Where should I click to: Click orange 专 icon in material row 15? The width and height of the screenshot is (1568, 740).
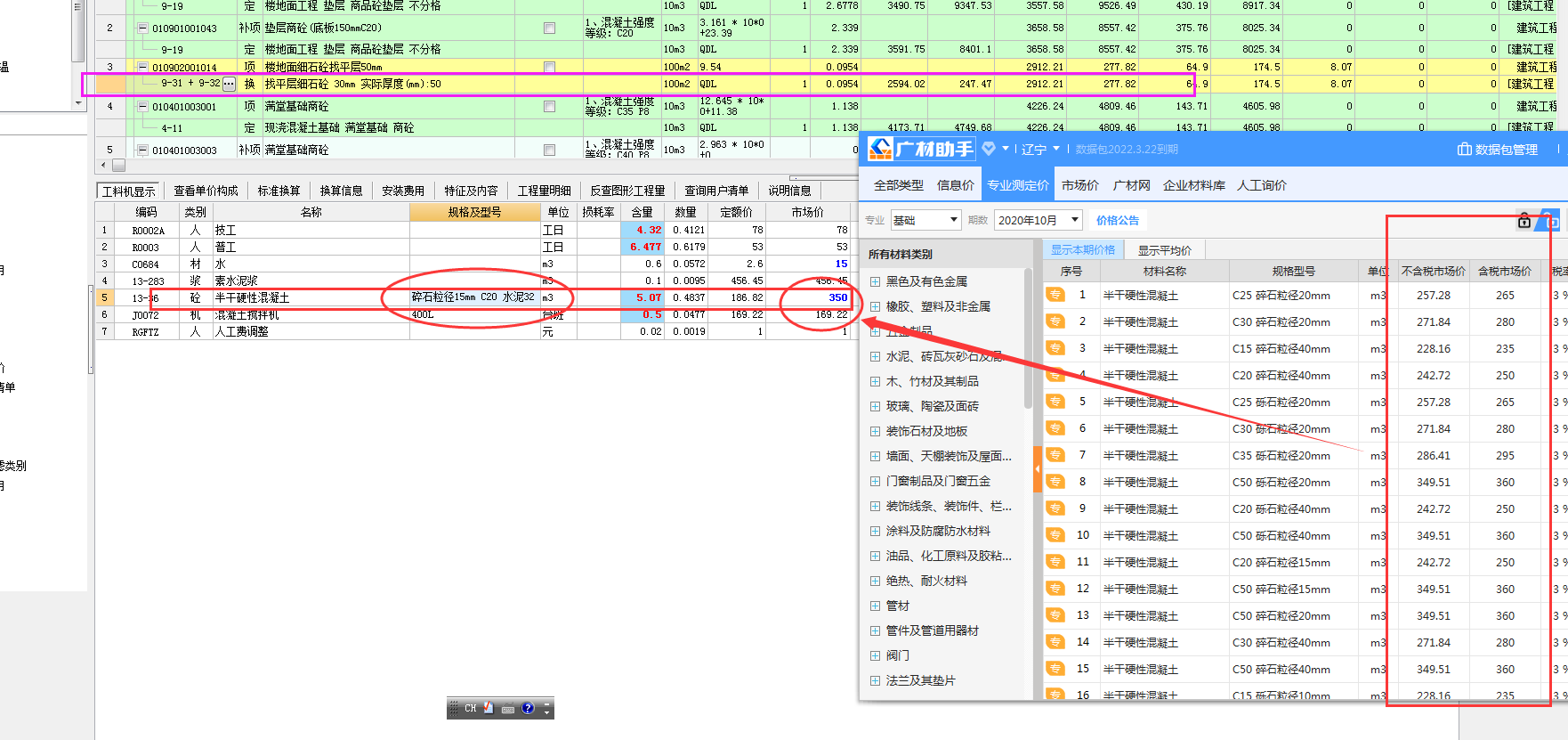tap(1055, 669)
